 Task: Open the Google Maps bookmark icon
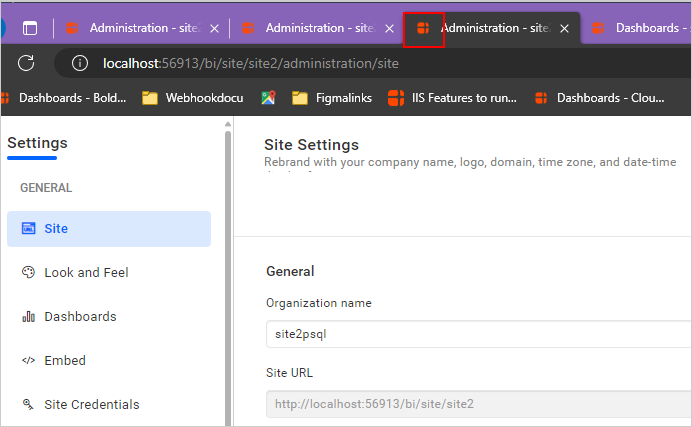point(268,98)
